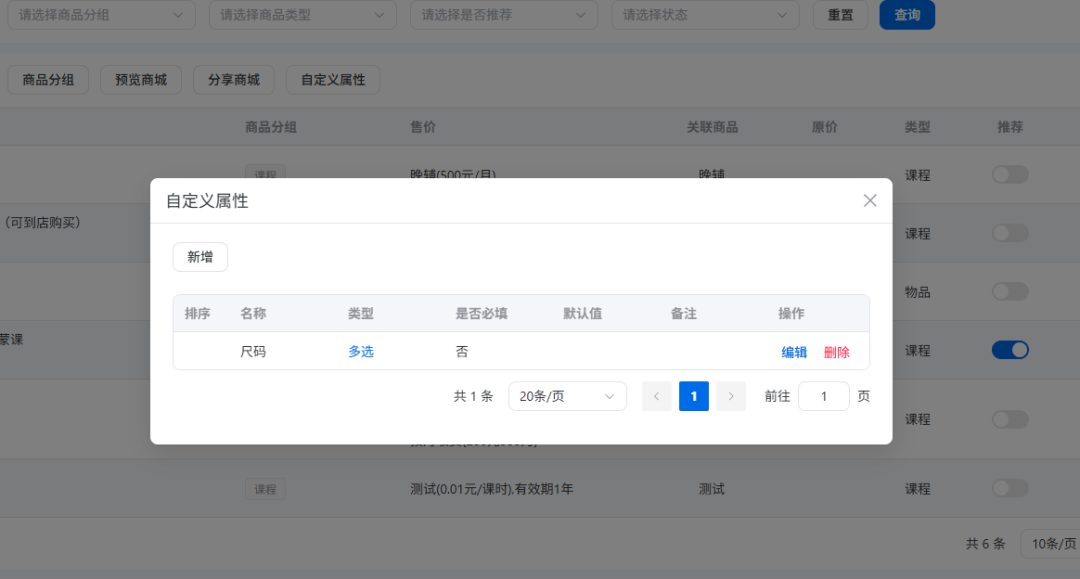Viewport: 1080px width, 579px height.
Task: Click the 重置 reset button
Action: [840, 15]
